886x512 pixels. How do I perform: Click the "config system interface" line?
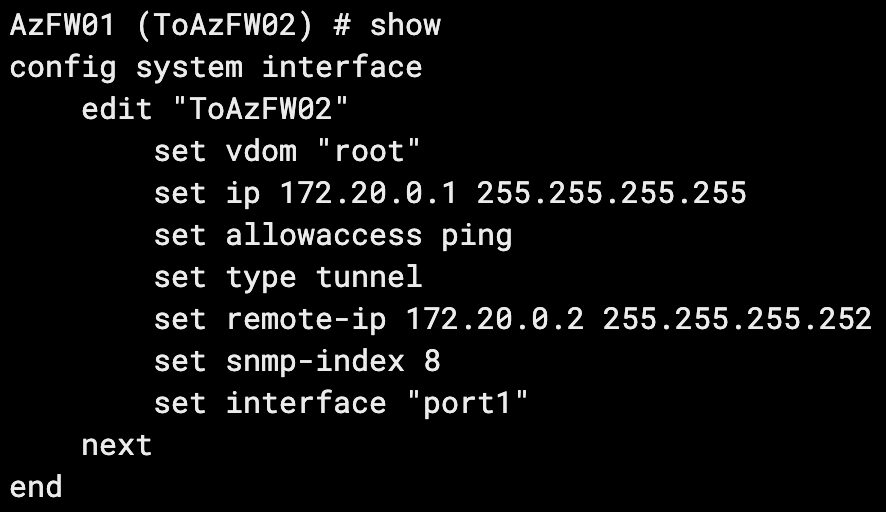point(216,68)
